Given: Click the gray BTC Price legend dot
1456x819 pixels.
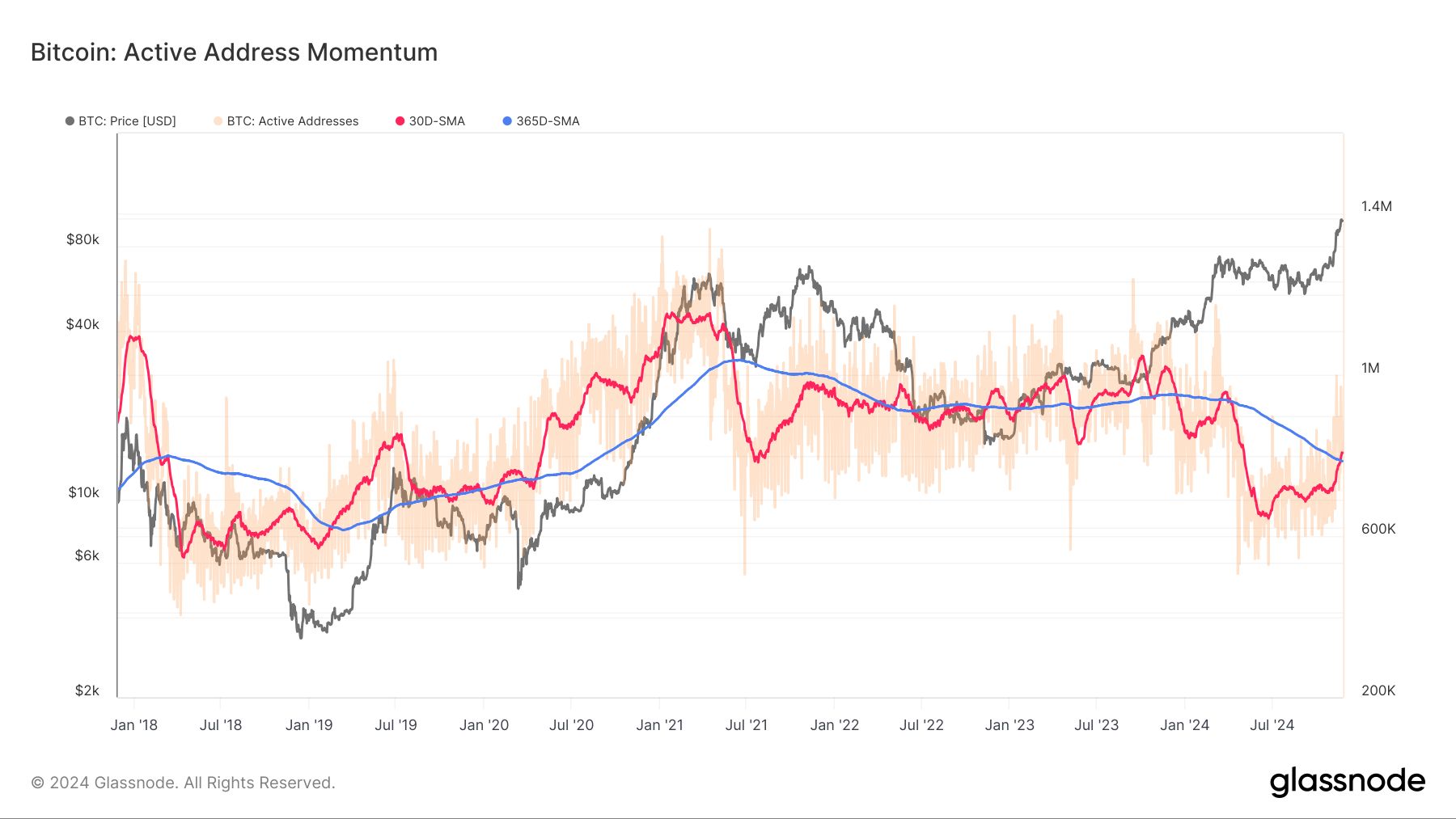Looking at the screenshot, I should point(70,121).
